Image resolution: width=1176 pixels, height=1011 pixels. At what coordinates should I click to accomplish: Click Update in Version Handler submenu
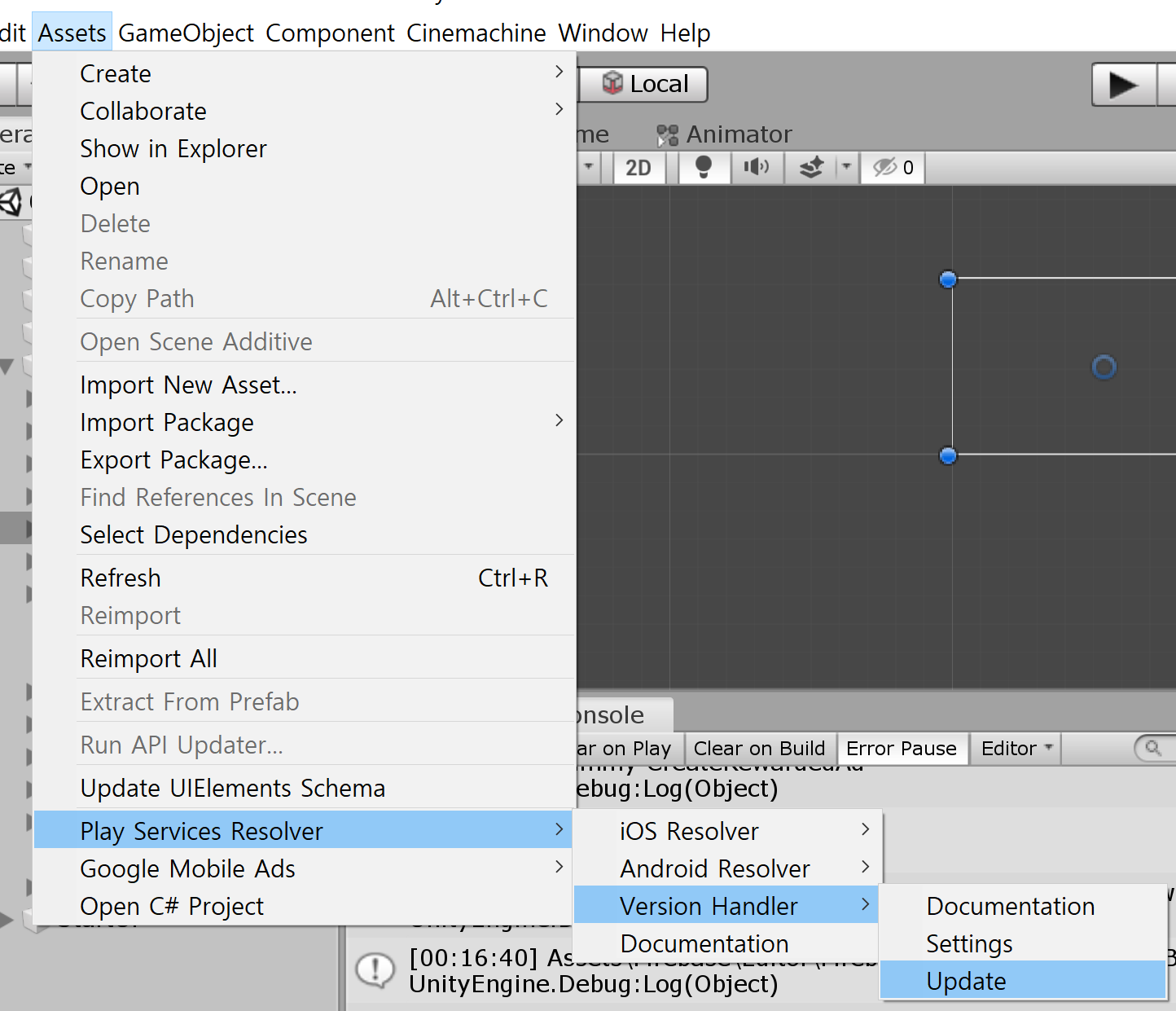[x=1024, y=980]
